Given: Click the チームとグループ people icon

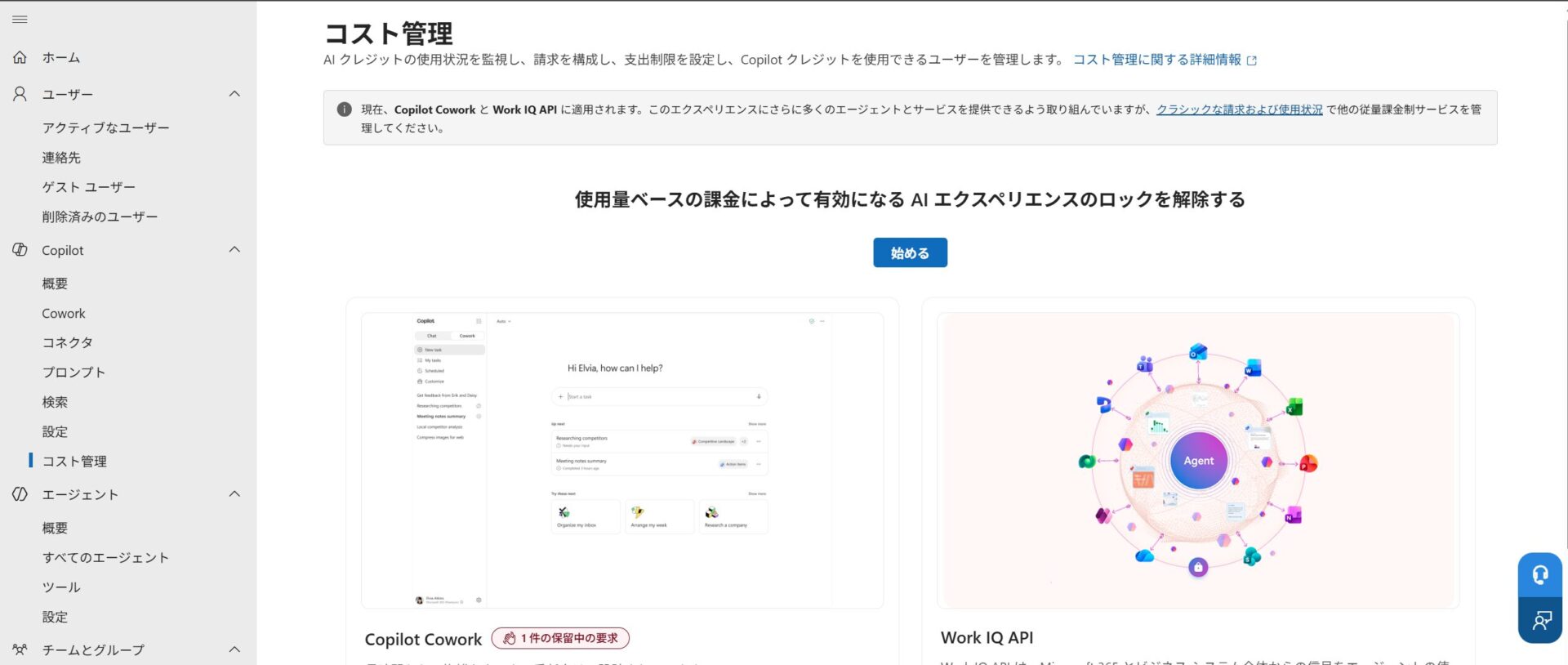Looking at the screenshot, I should [x=20, y=649].
